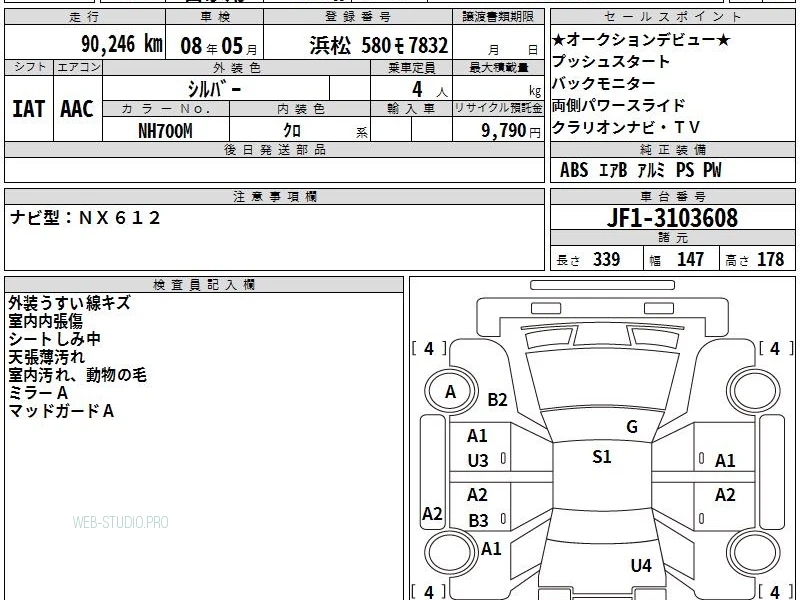Click inspector note 天張薄汚れ
800x600 pixels.
pyautogui.click(x=46, y=357)
